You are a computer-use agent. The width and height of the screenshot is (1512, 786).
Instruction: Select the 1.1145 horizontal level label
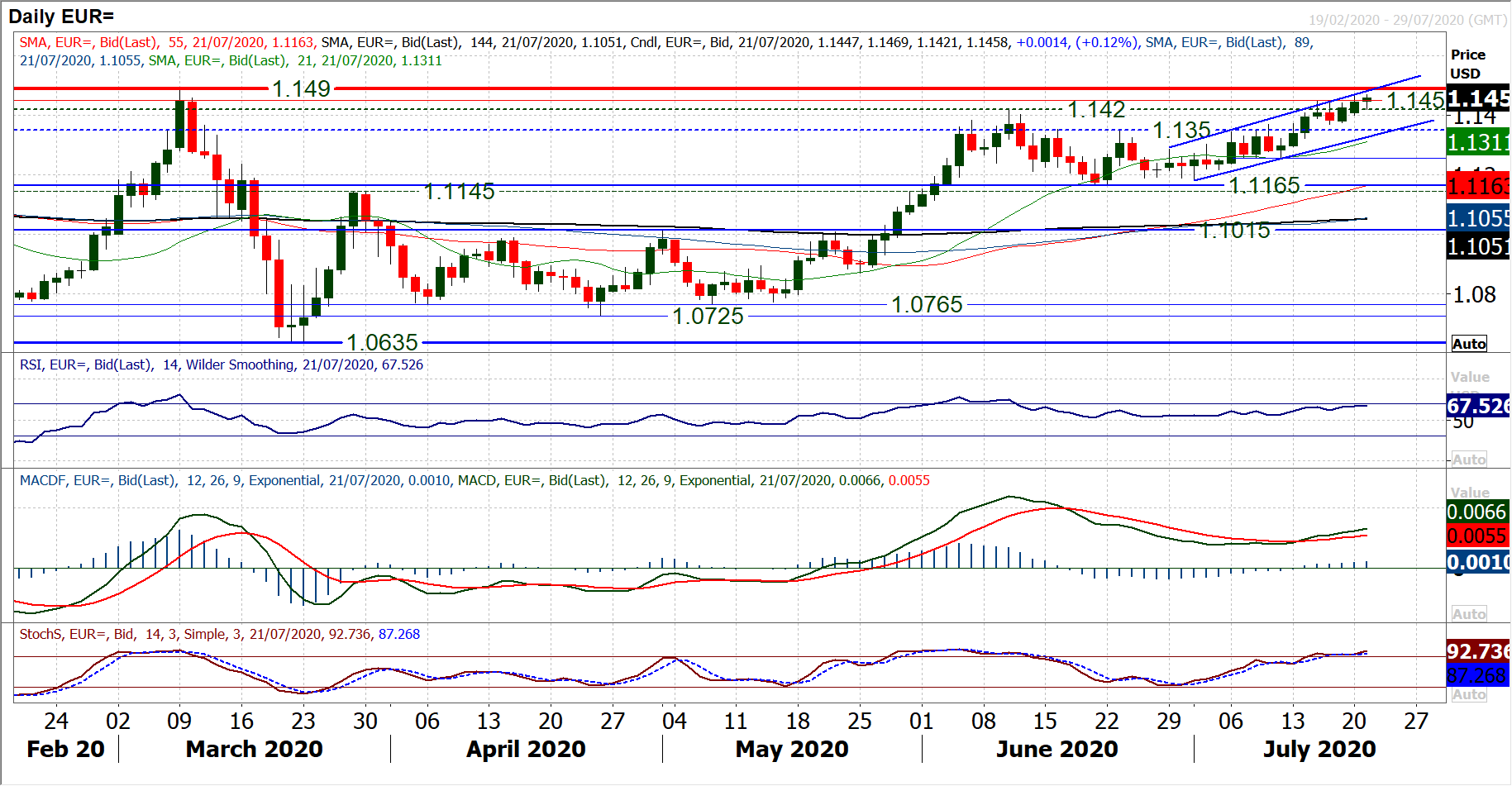tap(459, 192)
